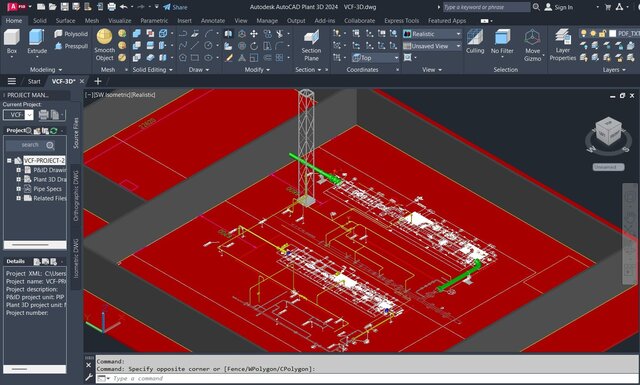Image resolution: width=640 pixels, height=385 pixels.
Task: Expand the Modeling panel dropdown
Action: [46, 70]
